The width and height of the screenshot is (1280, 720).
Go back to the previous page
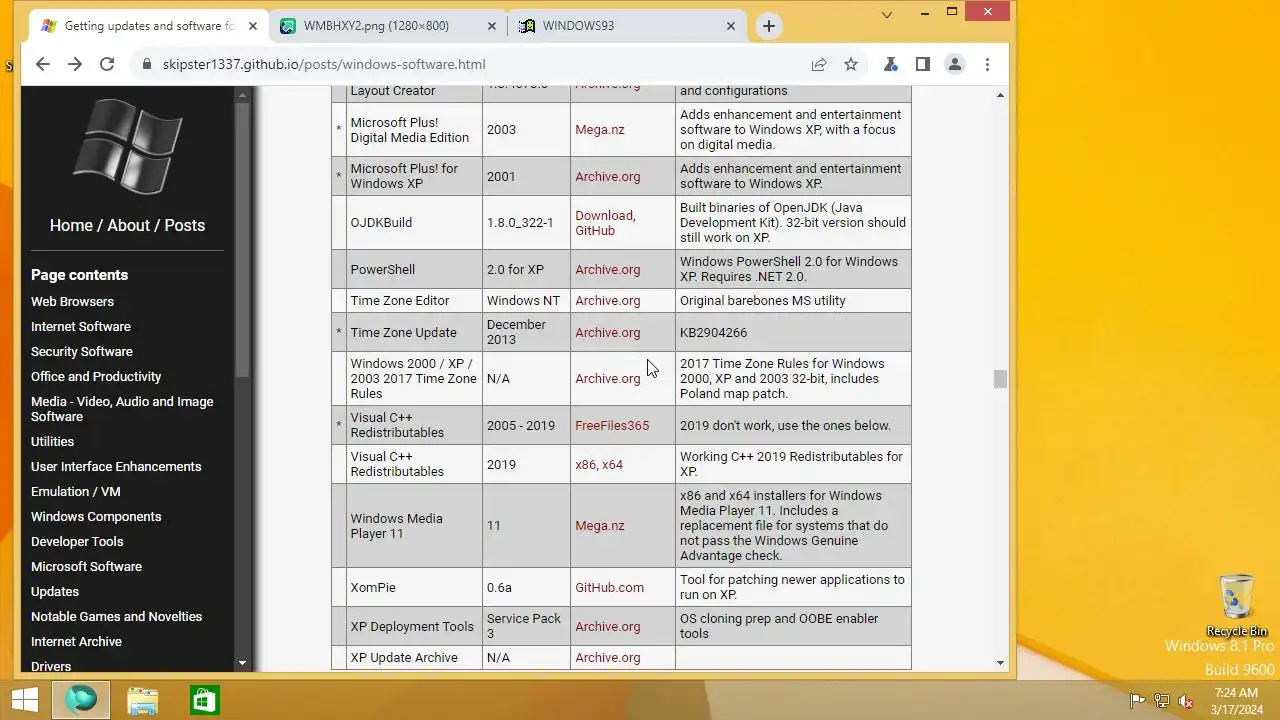coord(42,64)
